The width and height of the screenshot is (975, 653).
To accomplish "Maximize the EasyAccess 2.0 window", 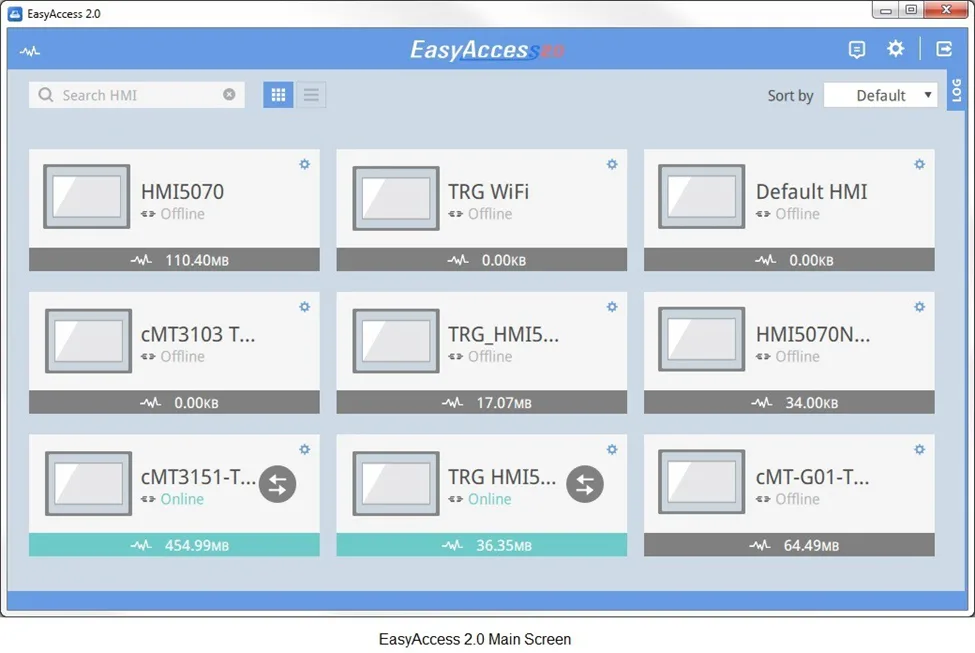I will coord(911,10).
